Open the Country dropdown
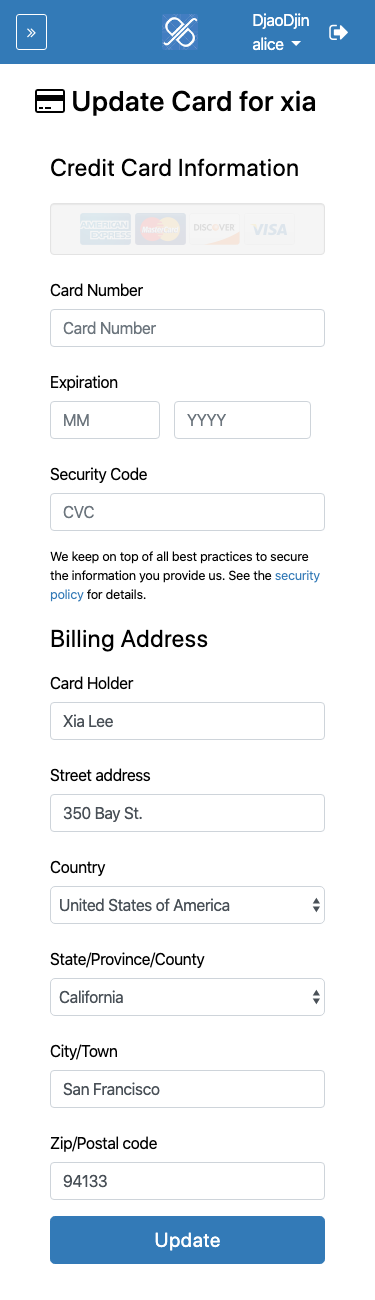Image resolution: width=375 pixels, height=1300 pixels. click(x=187, y=905)
